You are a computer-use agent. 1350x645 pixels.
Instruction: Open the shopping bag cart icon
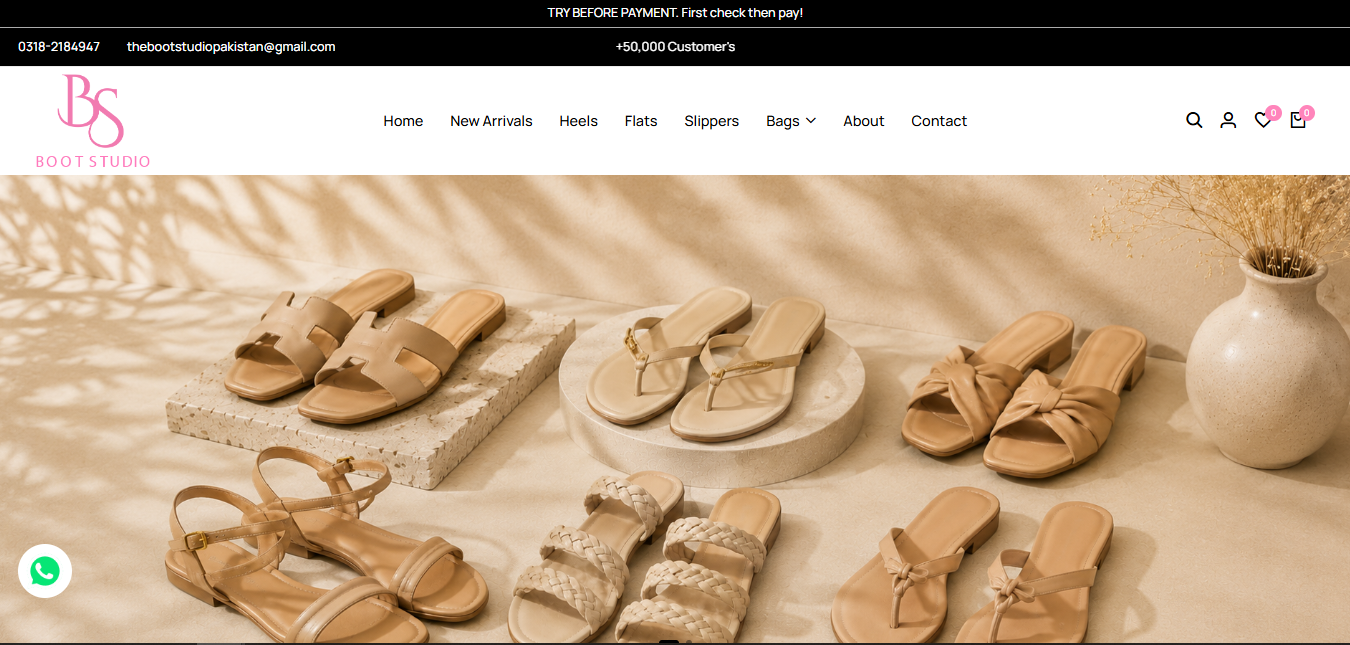pos(1298,120)
